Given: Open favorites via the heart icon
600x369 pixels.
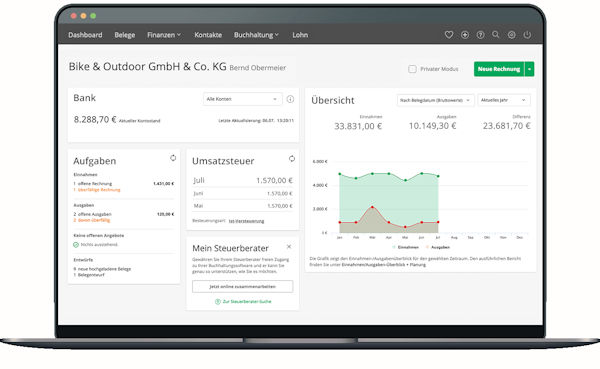Looking at the screenshot, I should coord(449,35).
